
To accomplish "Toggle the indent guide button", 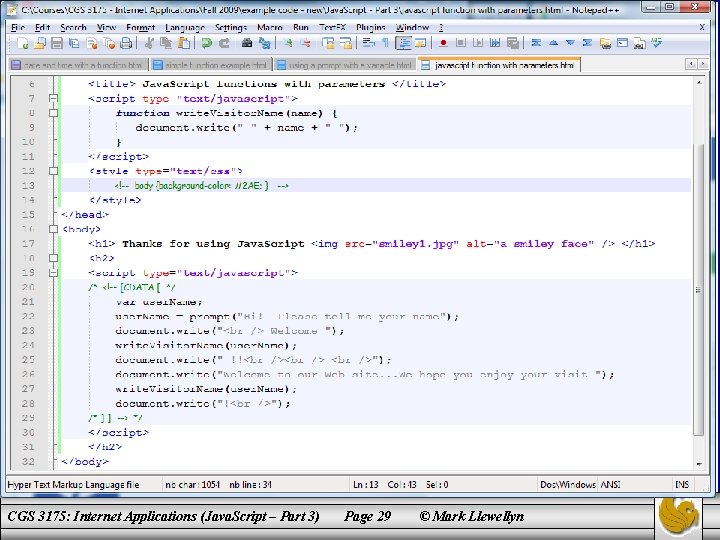I will click(x=403, y=43).
